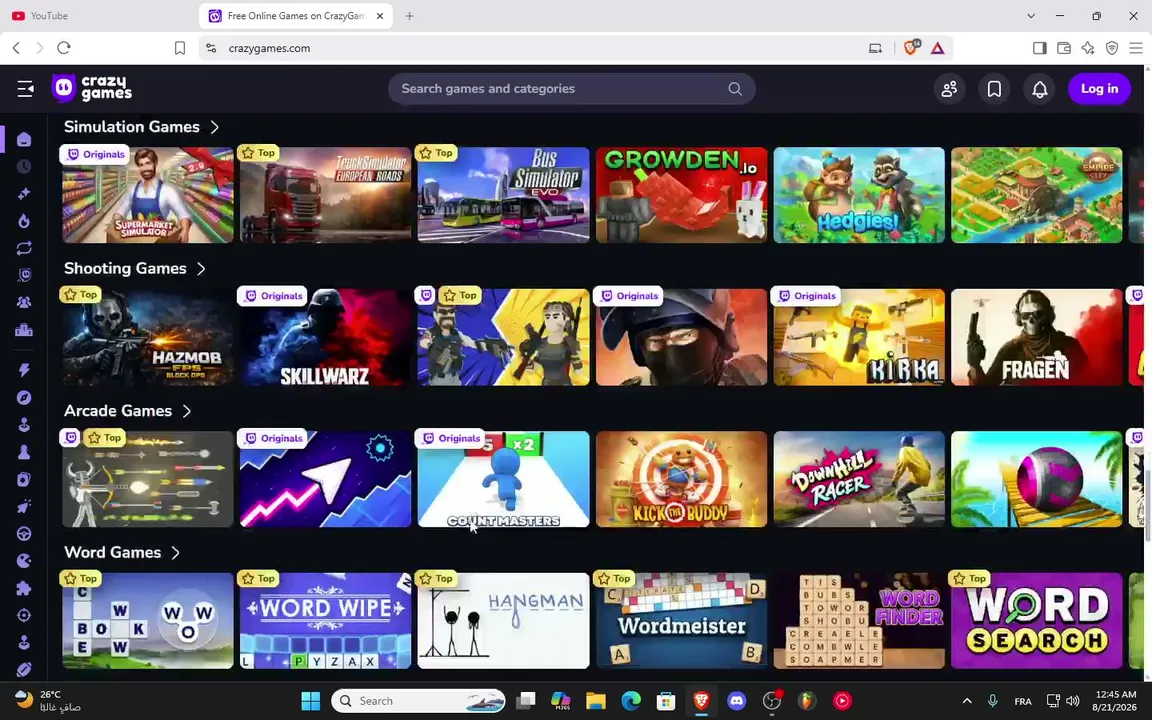Open File Explorer from taskbar

click(595, 701)
